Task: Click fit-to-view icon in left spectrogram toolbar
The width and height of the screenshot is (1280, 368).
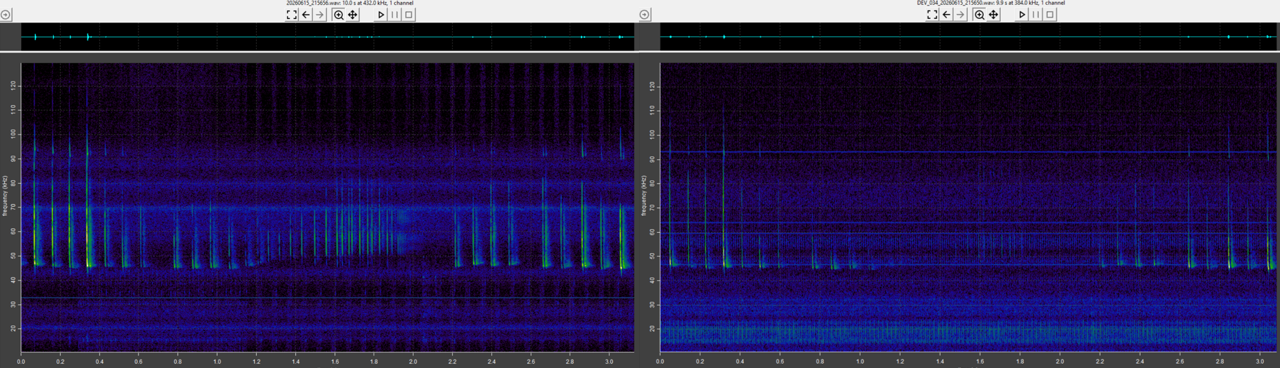Action: (x=292, y=15)
